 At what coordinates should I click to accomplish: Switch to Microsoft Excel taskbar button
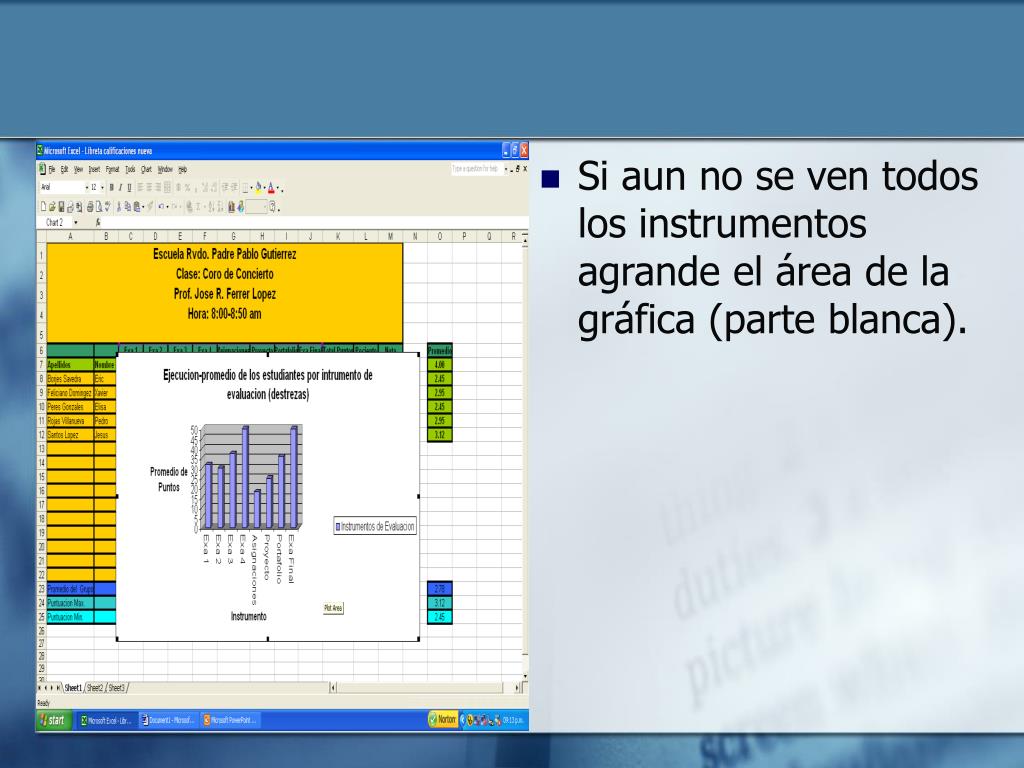tap(107, 720)
